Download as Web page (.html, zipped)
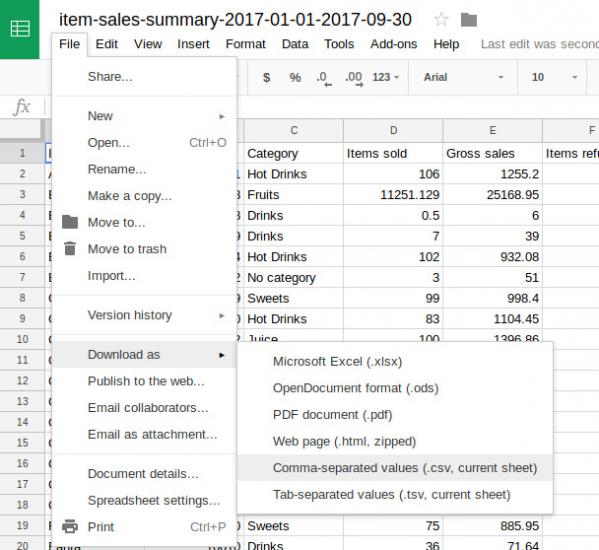The width and height of the screenshot is (599, 550). pos(395,442)
